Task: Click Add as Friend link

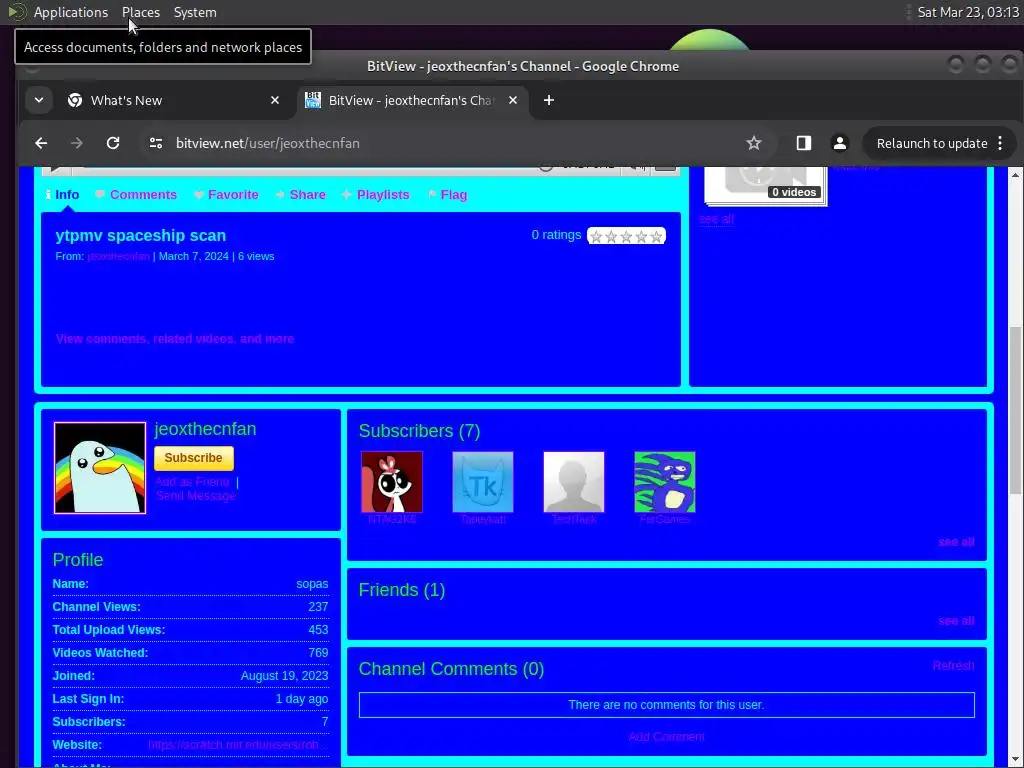Action: click(x=193, y=482)
